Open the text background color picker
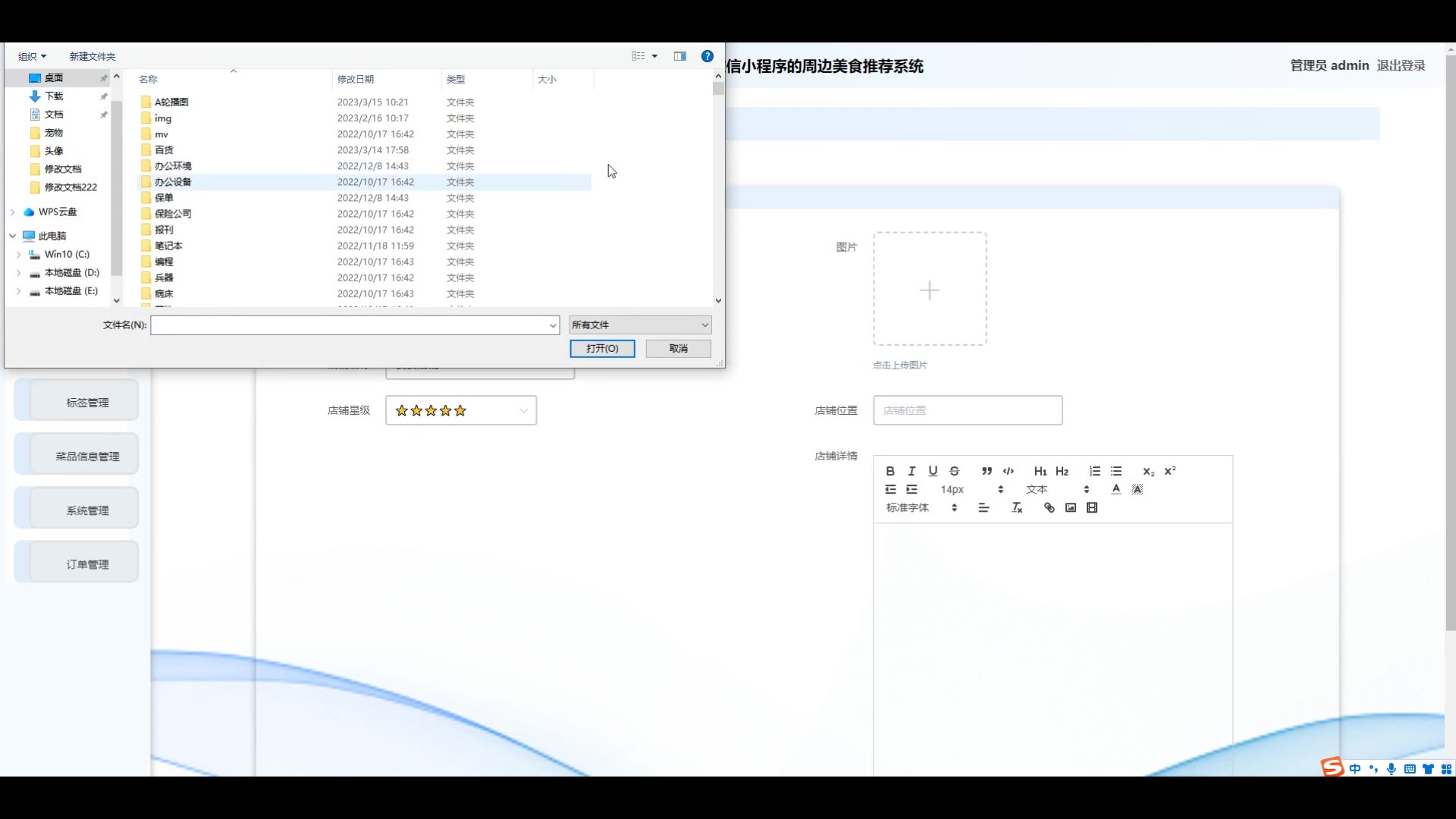 pyautogui.click(x=1137, y=489)
